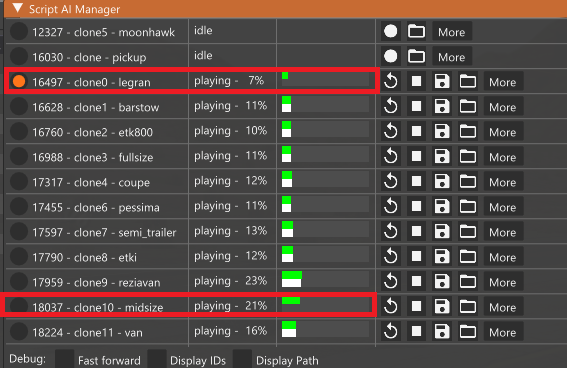The width and height of the screenshot is (567, 368).
Task: Save recording of 17959 clone9 reziavan
Action: (442, 281)
